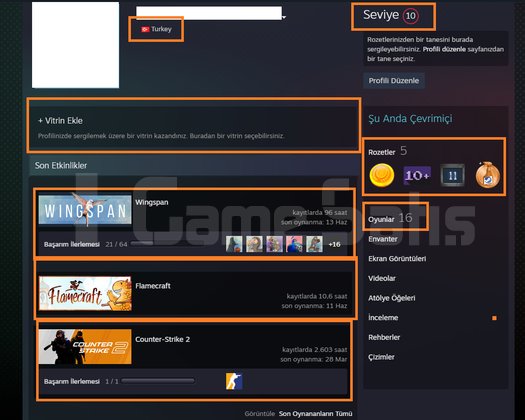Click Counter-Strike 2 achievement progress bar

158,381
